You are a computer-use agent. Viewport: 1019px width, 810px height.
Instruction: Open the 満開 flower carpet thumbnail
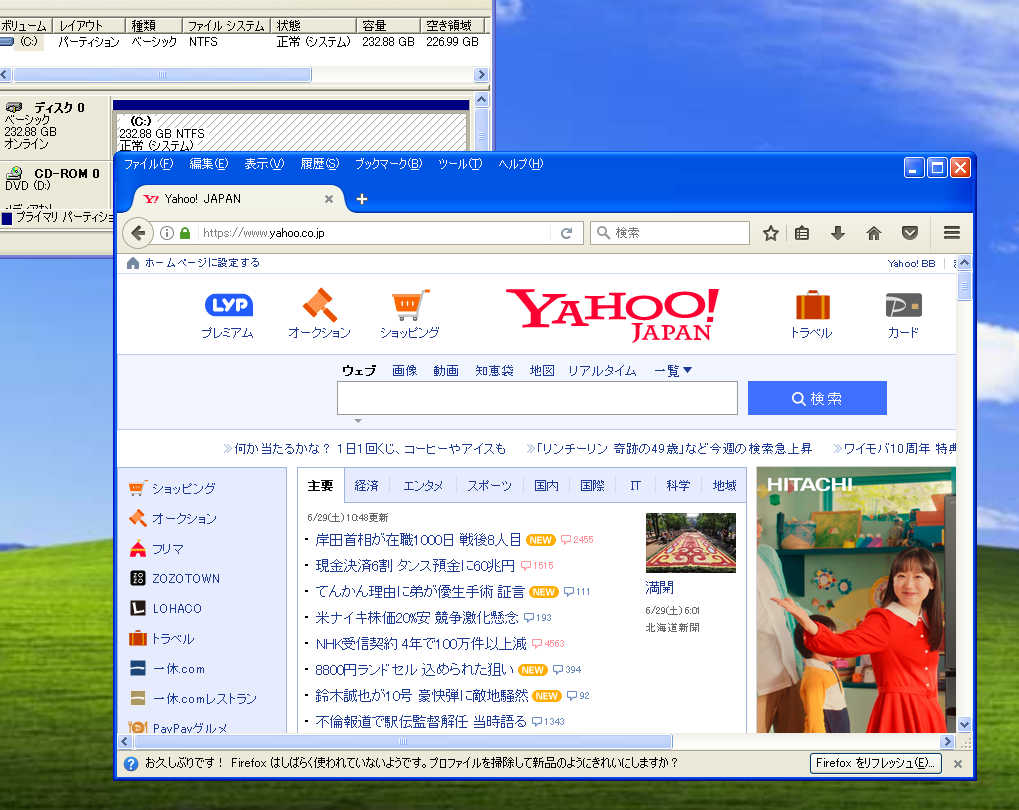coord(691,543)
